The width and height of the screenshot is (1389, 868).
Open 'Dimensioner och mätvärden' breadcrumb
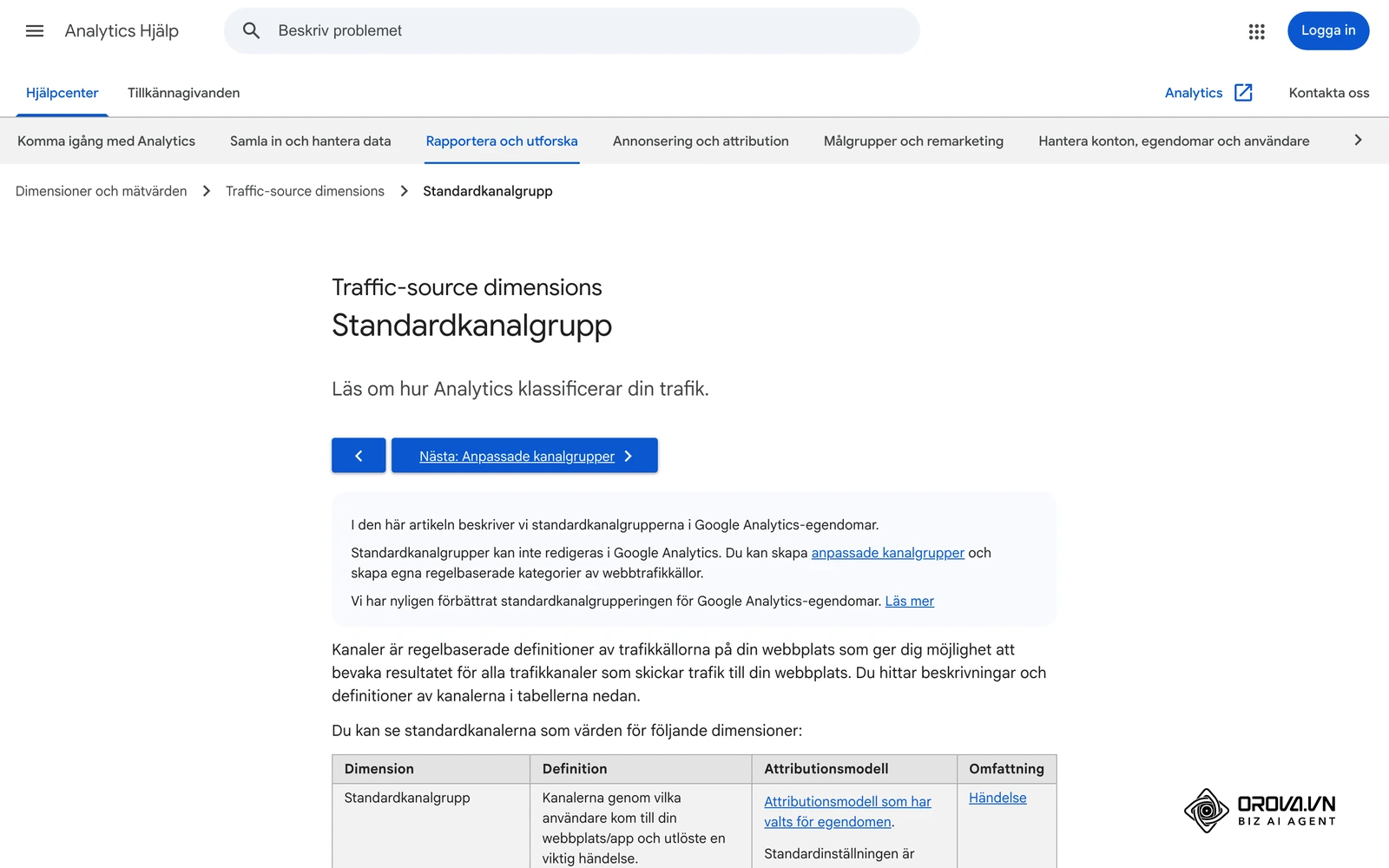pos(101,191)
